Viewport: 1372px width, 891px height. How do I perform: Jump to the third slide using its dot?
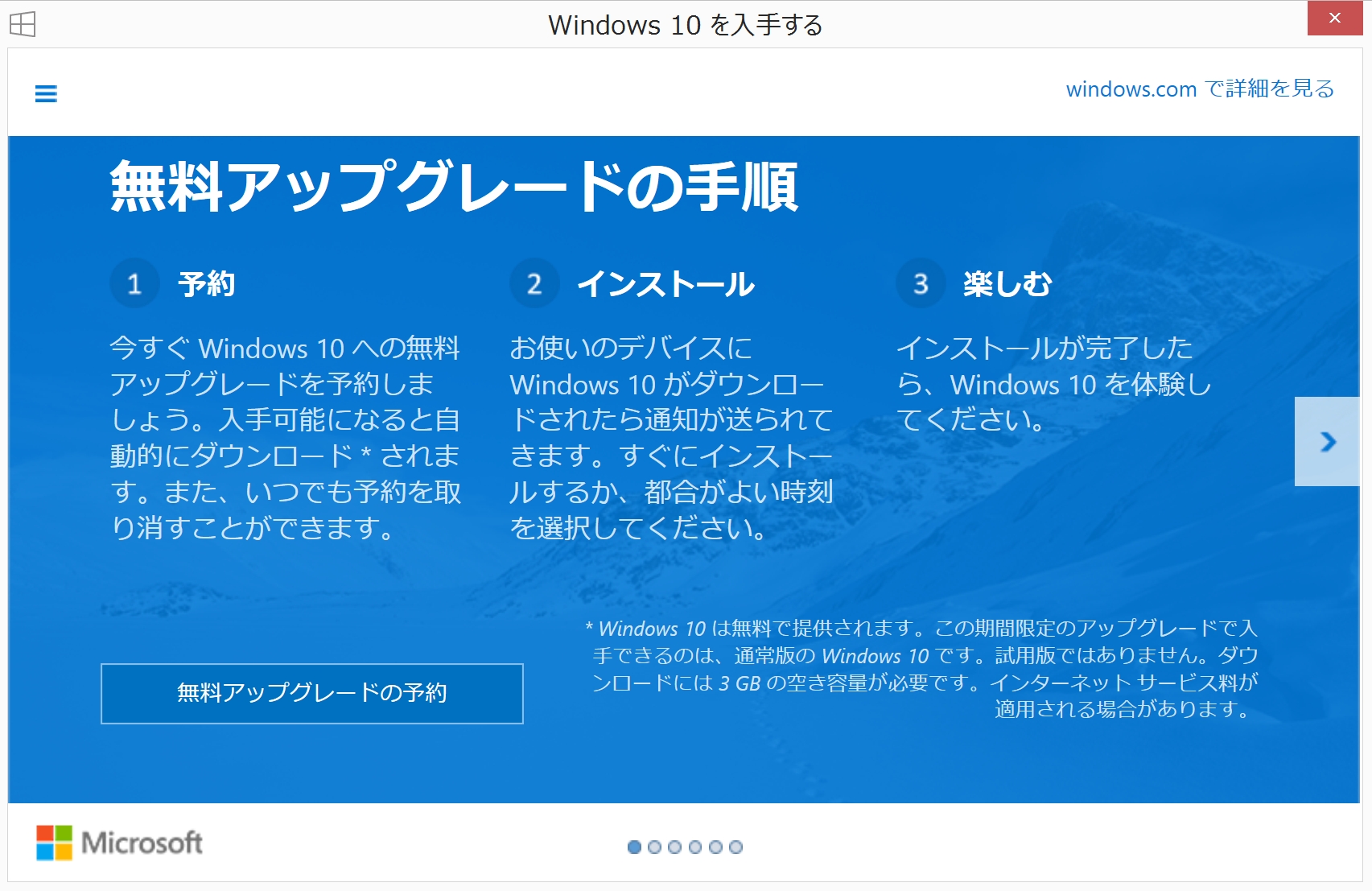tap(675, 846)
